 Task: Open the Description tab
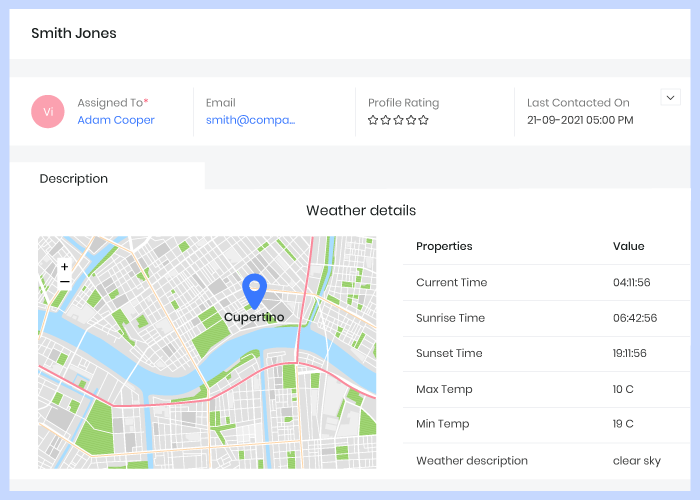74,178
